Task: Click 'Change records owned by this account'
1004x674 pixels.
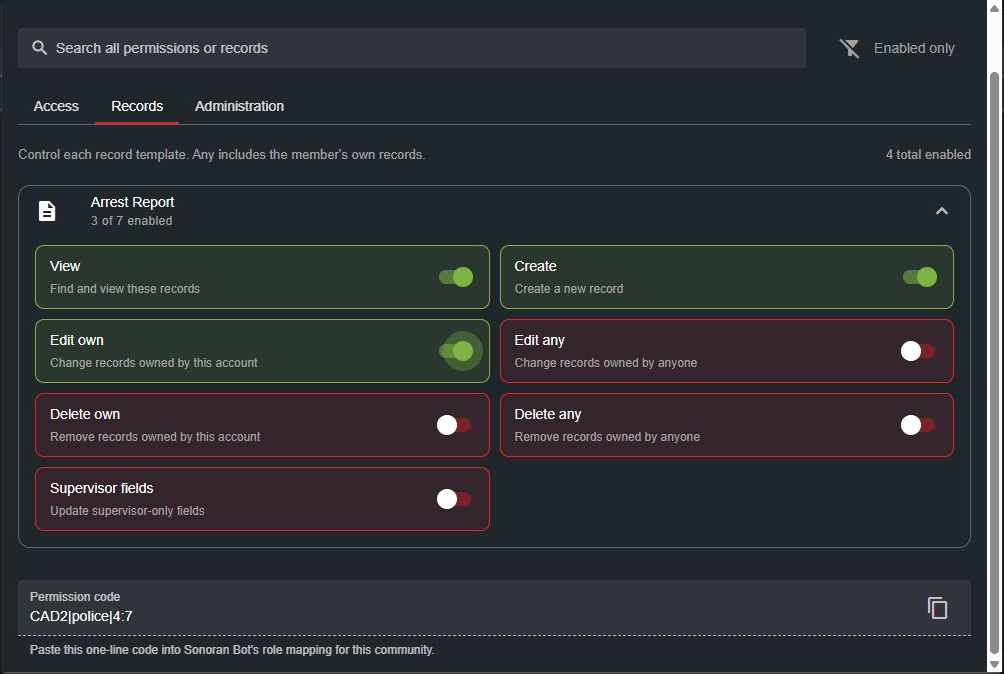Action: tap(154, 363)
